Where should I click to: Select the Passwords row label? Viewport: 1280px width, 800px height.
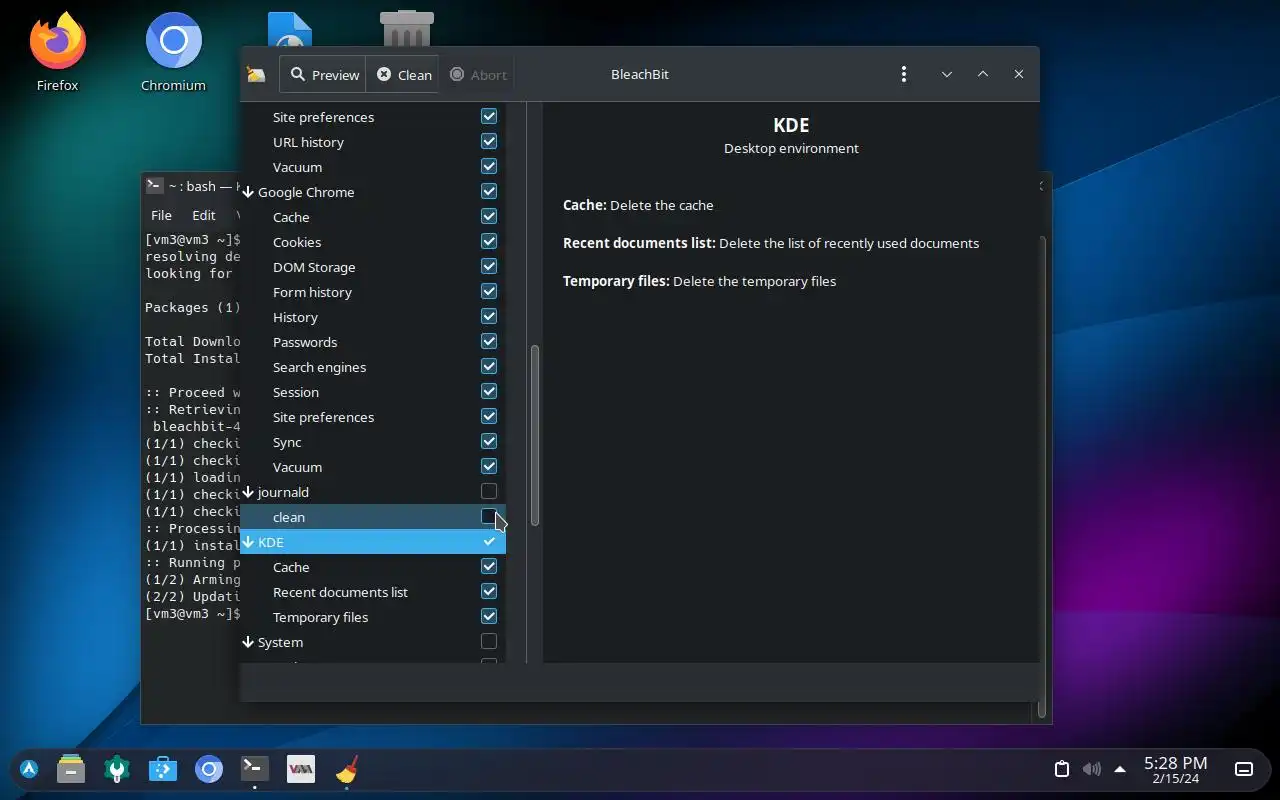click(x=305, y=342)
